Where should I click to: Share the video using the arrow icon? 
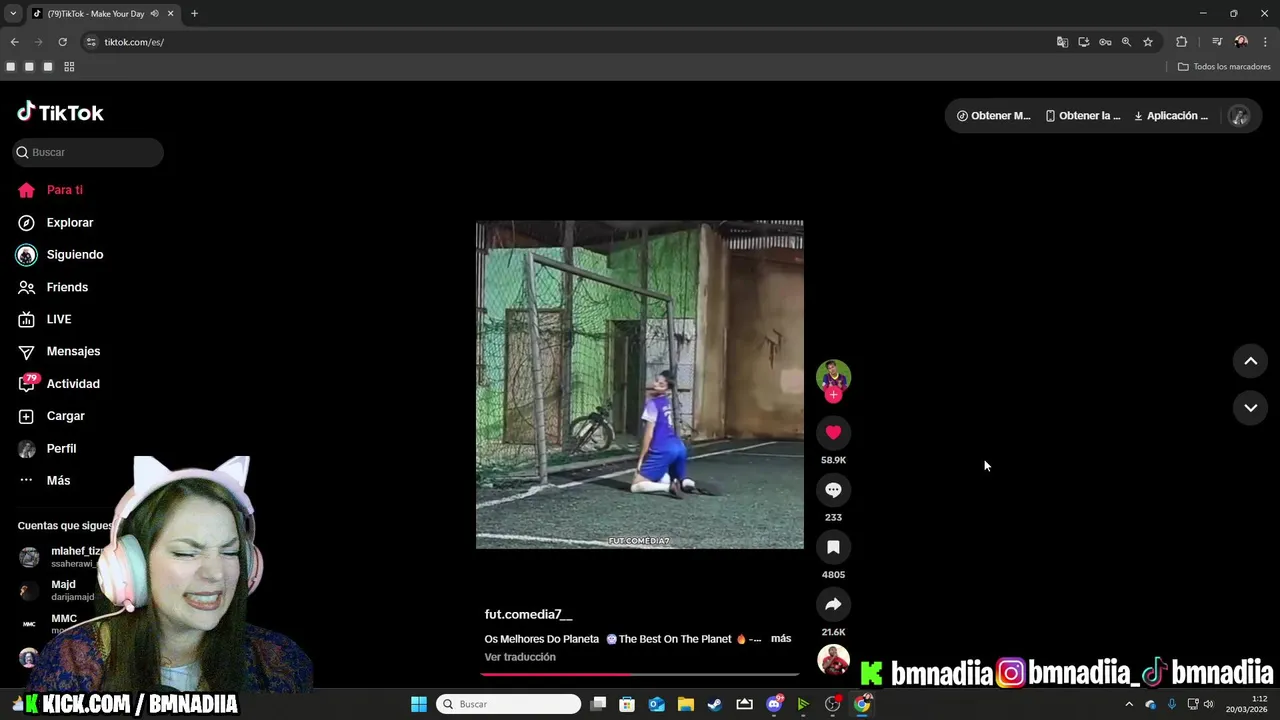[833, 604]
